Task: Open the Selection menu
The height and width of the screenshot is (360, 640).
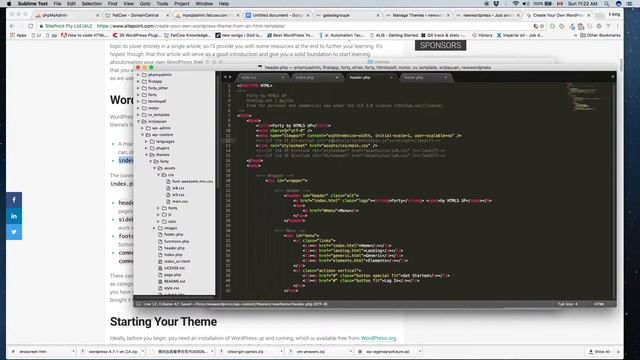Action: pos(91,4)
